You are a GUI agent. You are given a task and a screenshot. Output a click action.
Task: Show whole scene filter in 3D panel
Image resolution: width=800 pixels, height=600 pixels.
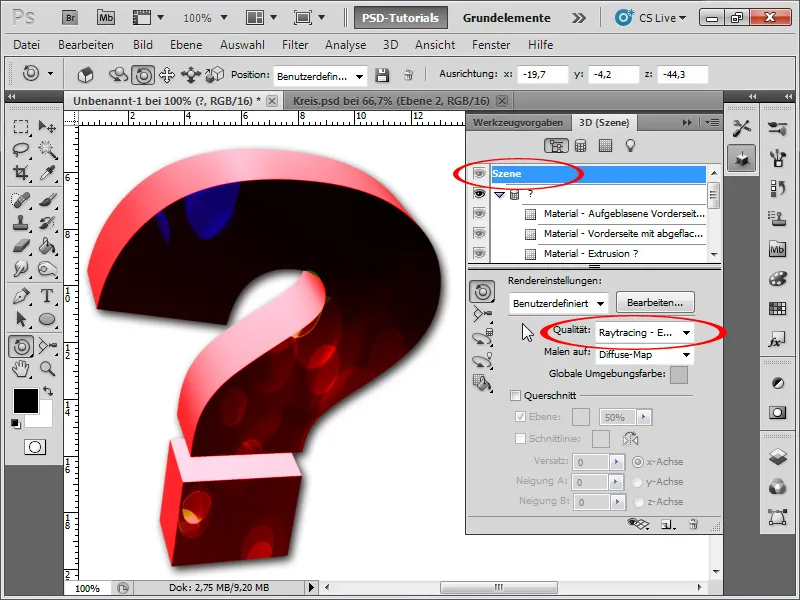pos(556,146)
